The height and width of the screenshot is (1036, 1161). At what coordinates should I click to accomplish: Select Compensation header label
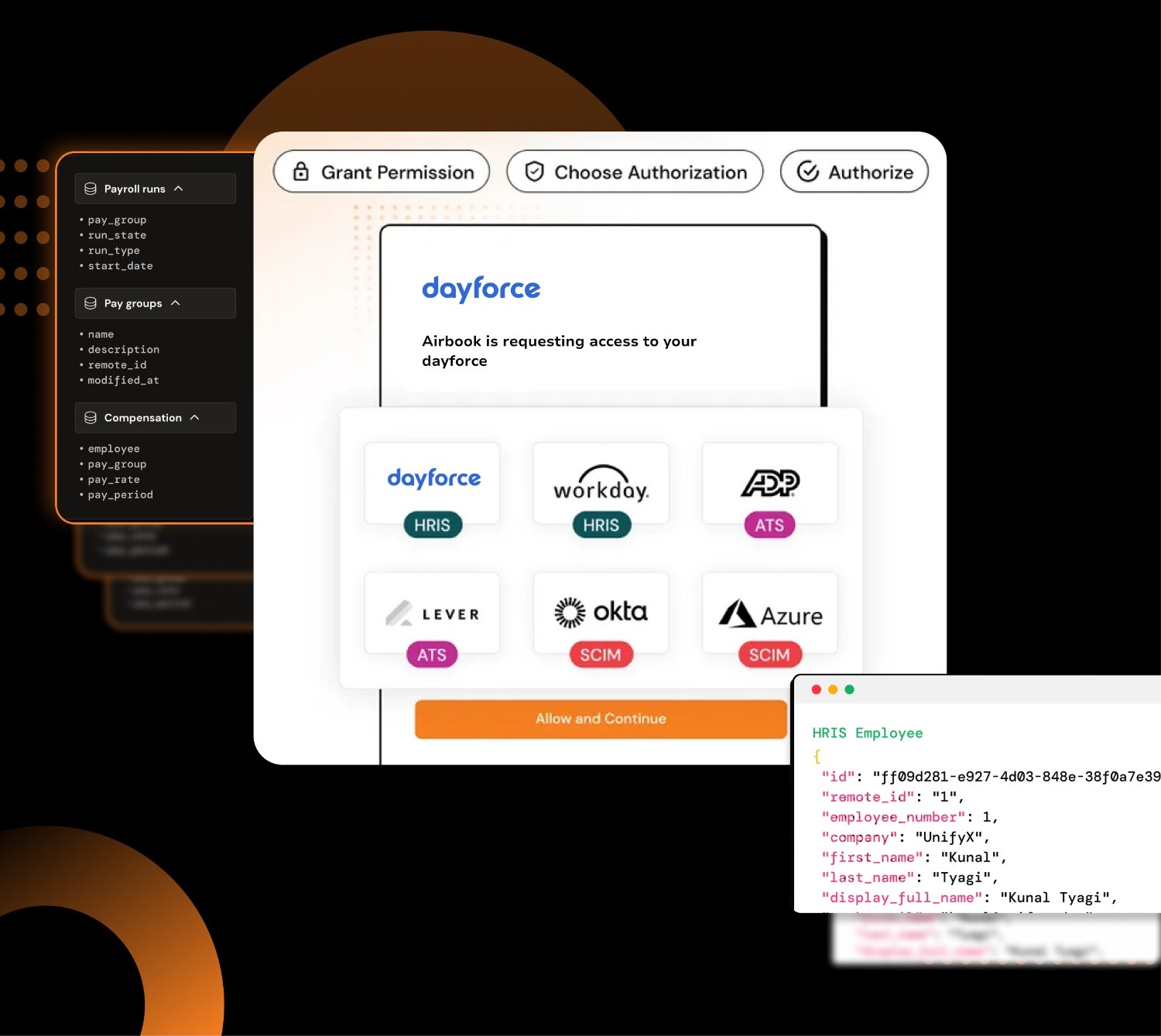click(143, 418)
